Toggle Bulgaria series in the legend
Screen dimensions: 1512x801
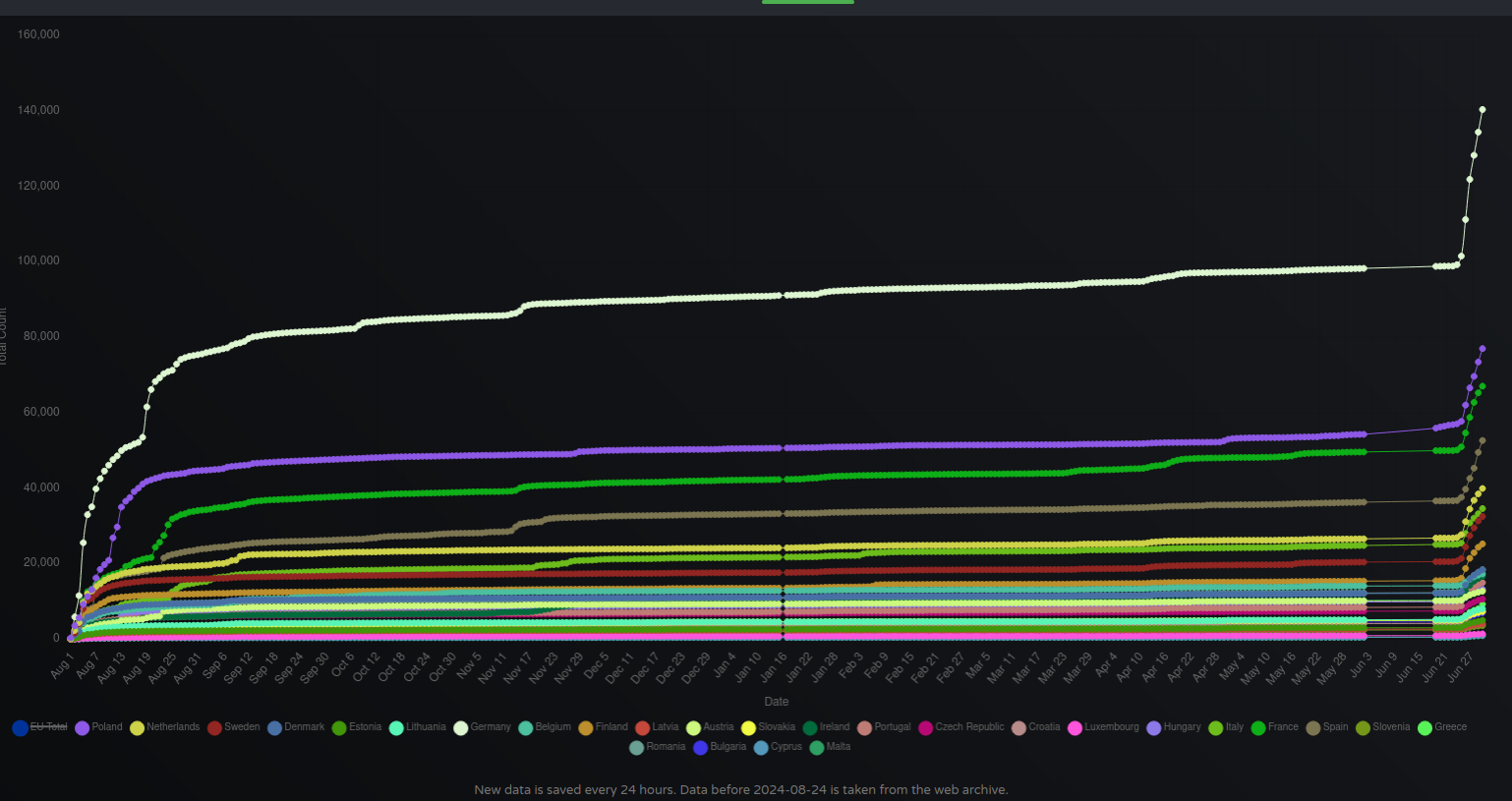[x=720, y=747]
